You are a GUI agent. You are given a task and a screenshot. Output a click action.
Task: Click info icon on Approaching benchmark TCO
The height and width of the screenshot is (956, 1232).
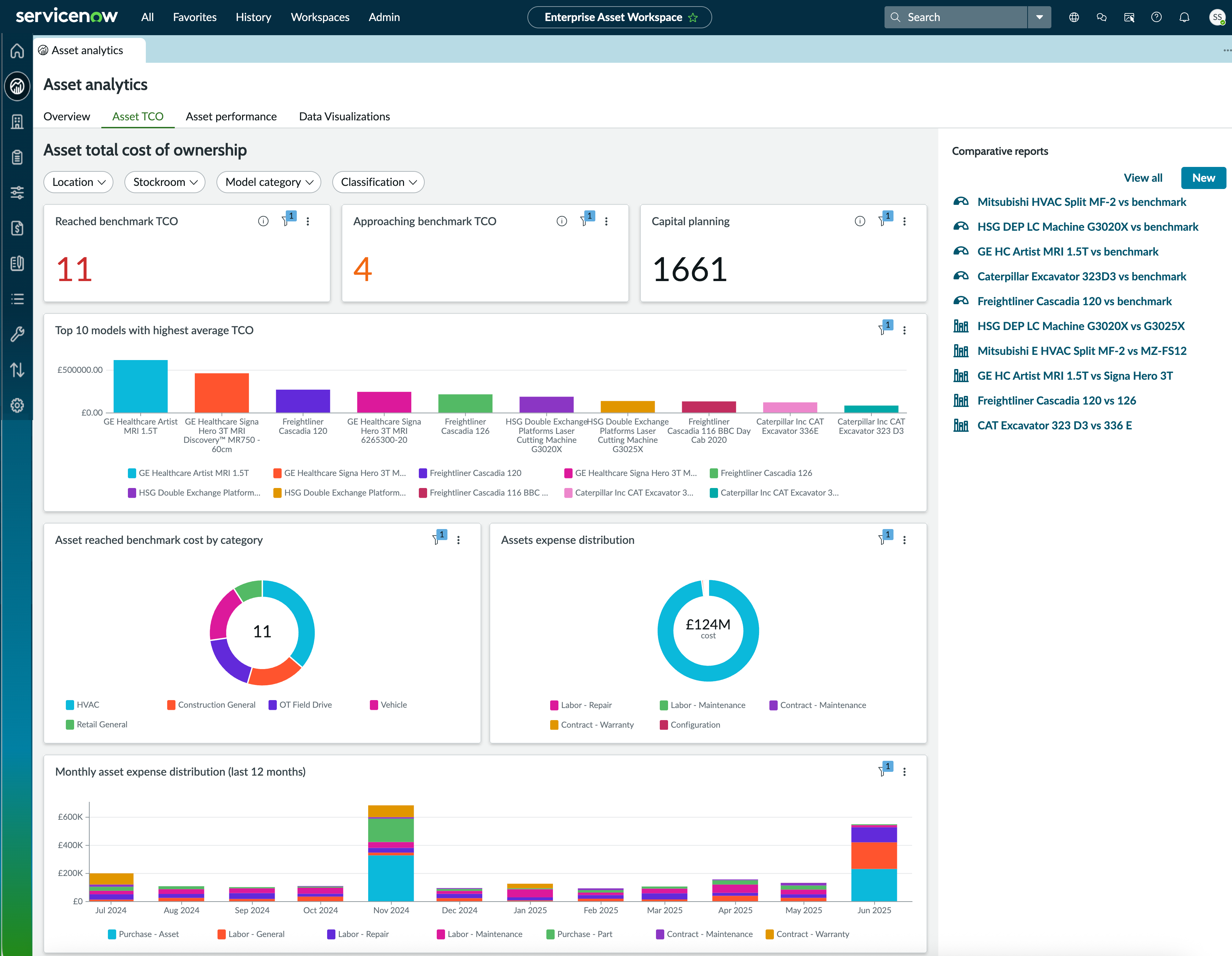click(x=562, y=221)
